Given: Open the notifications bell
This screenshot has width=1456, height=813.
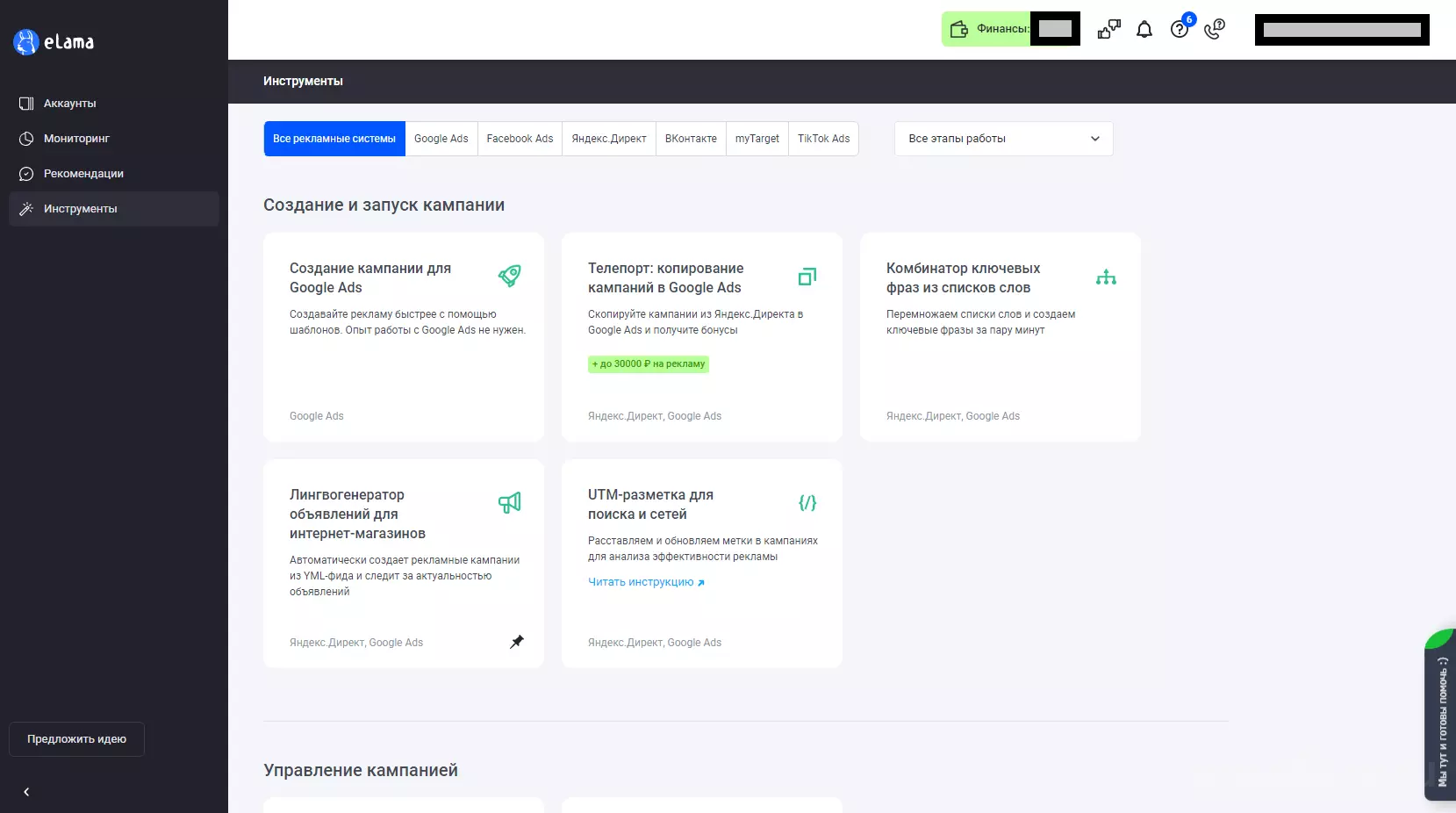Looking at the screenshot, I should click(1144, 30).
